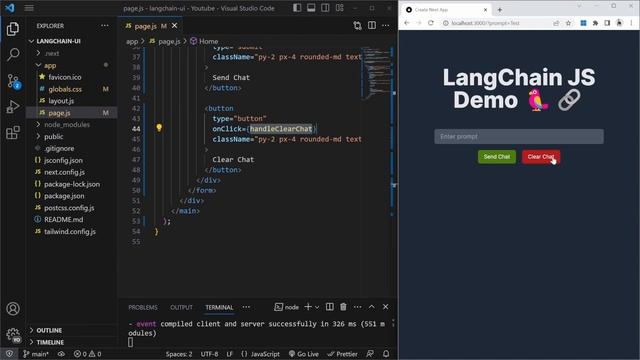Open globals.css in the explorer
This screenshot has height=360, width=640.
[65, 89]
